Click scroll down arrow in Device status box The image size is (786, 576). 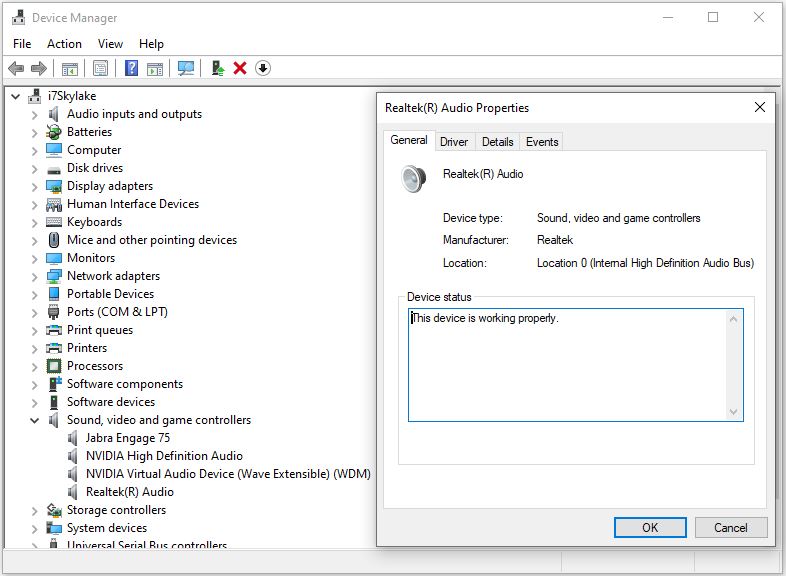733,412
